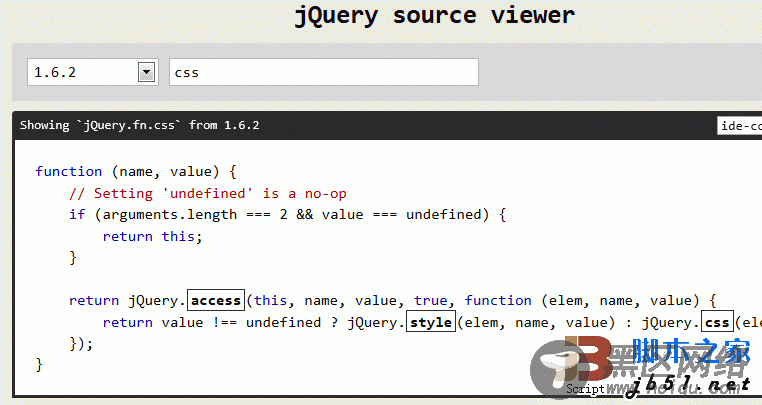
Task: Follow the boxed css method link
Action: click(x=717, y=322)
